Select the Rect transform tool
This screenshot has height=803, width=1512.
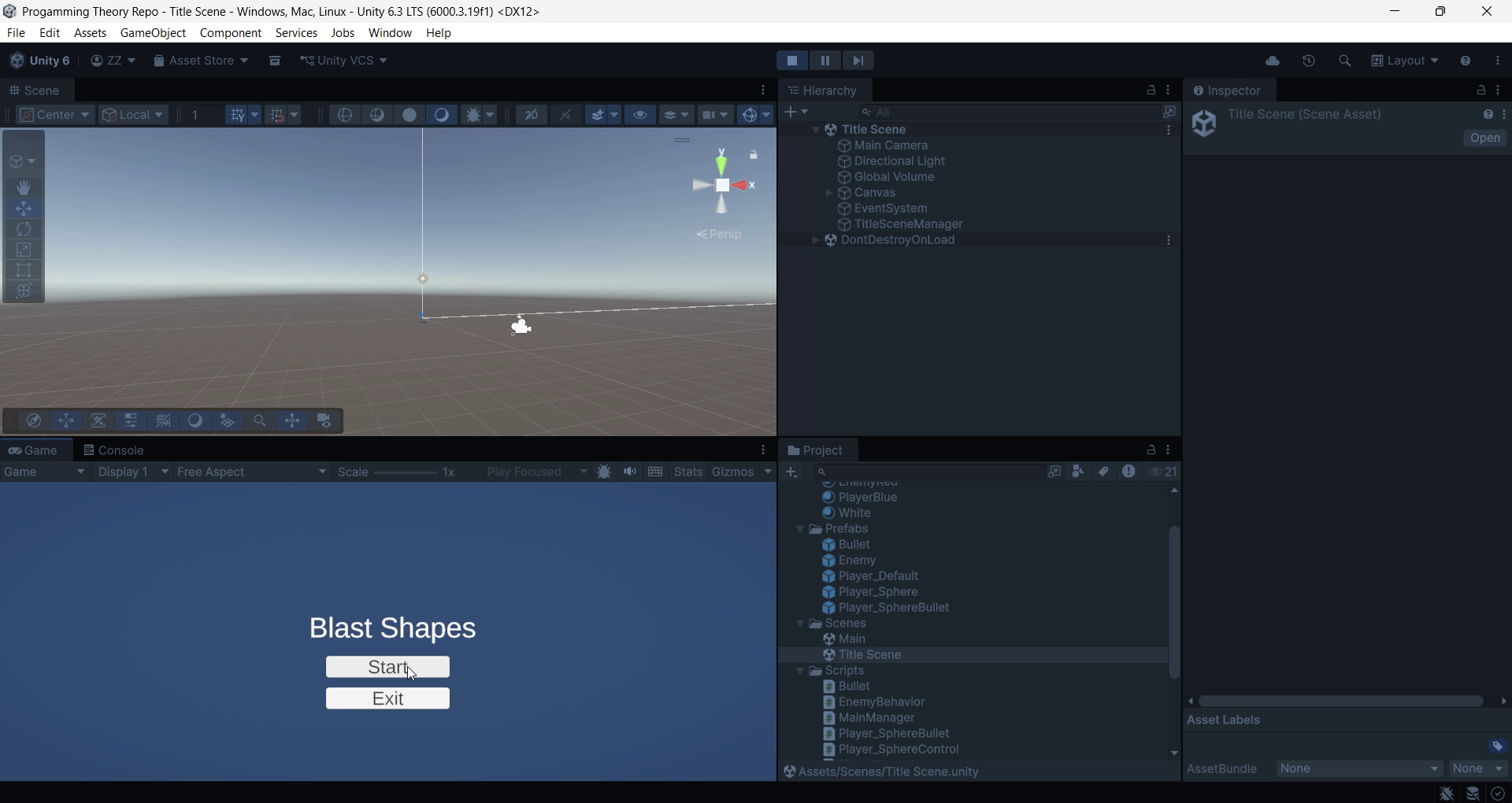pos(24,270)
